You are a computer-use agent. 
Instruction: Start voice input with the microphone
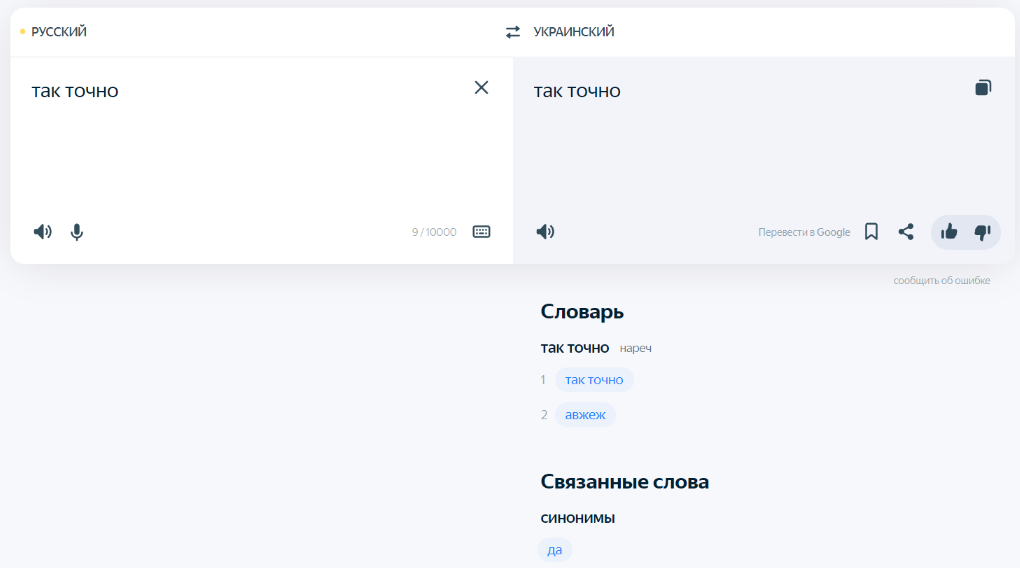point(77,232)
